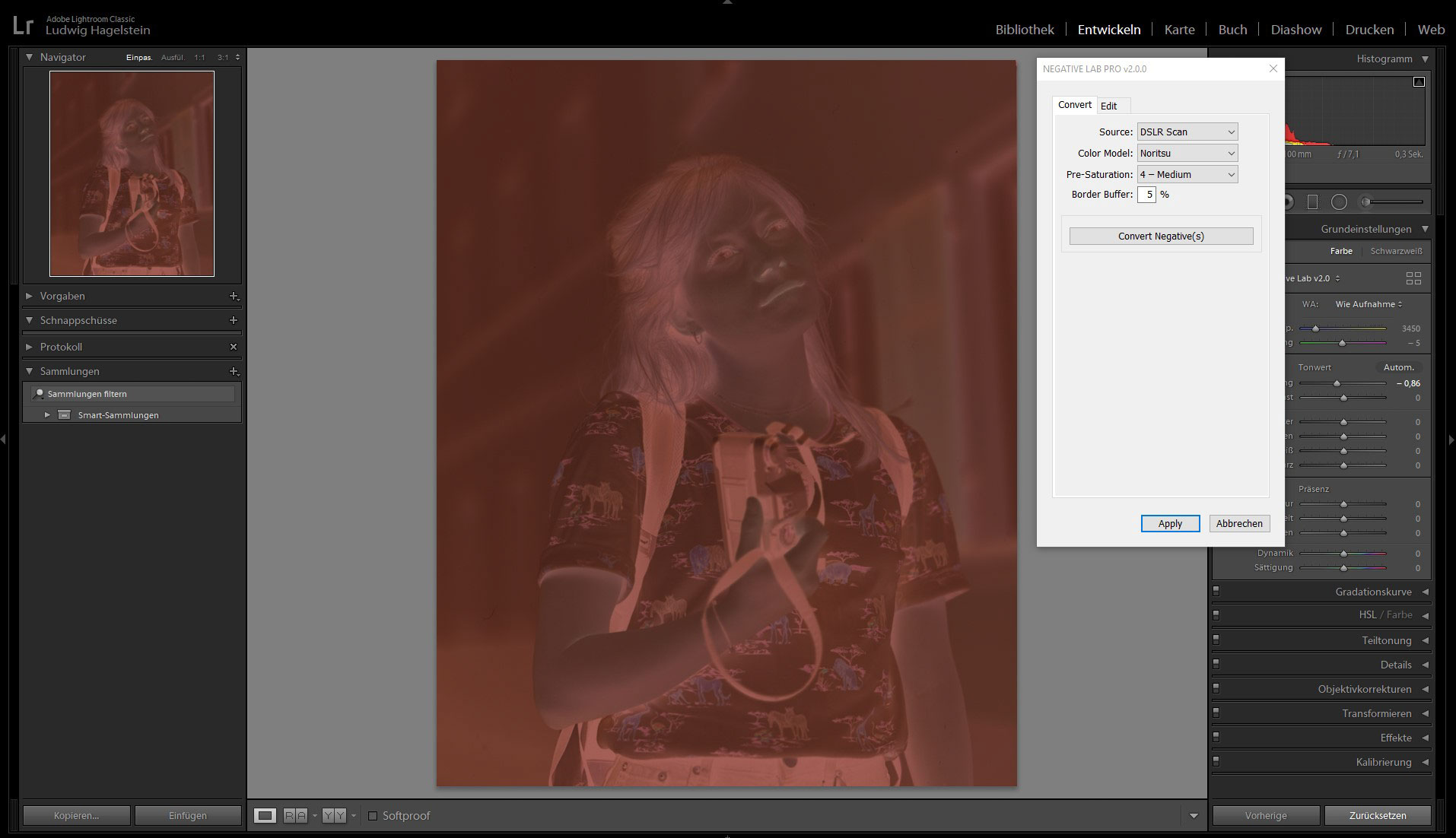Open the Color Model dropdown

point(1187,153)
